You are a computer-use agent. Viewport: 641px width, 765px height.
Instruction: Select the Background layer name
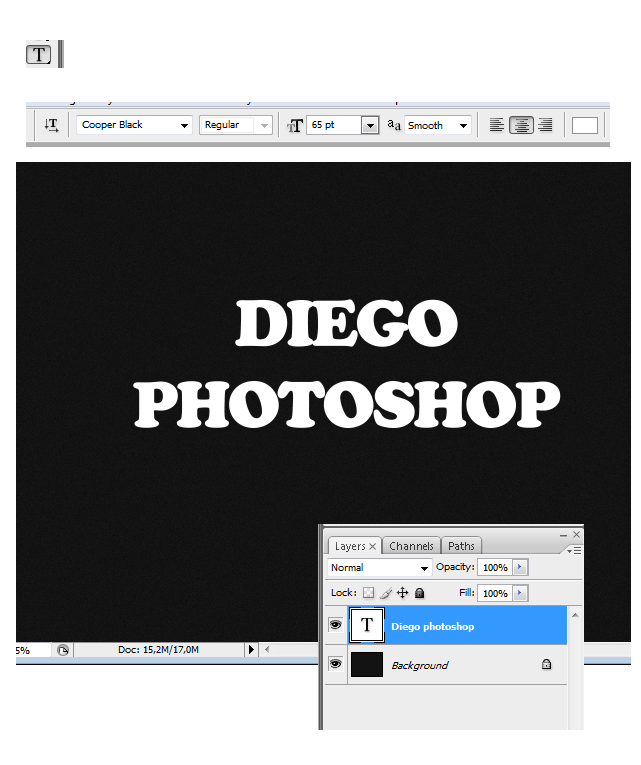420,665
